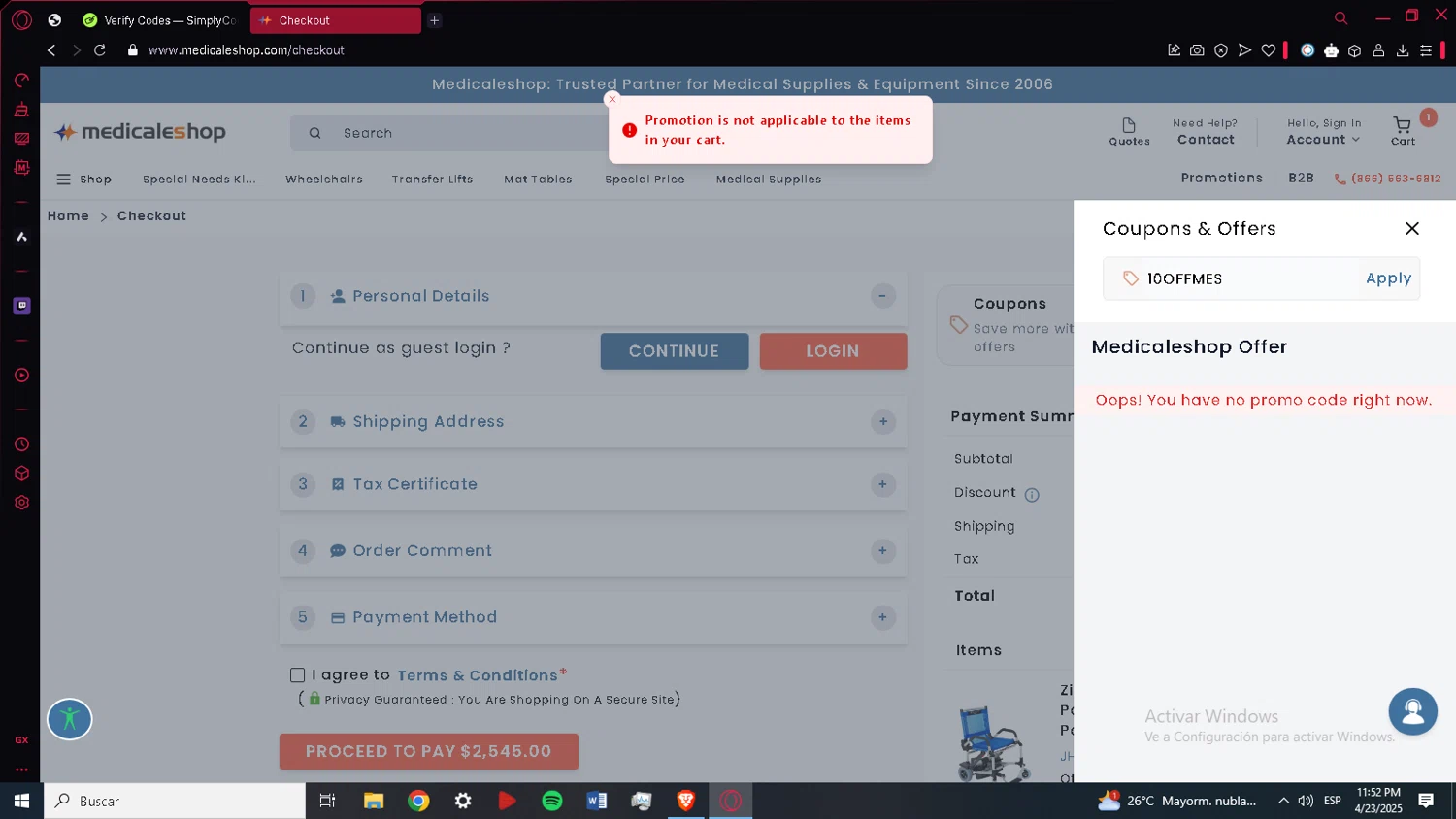Click the Home breadcrumb link
This screenshot has height=819, width=1456.
[68, 216]
